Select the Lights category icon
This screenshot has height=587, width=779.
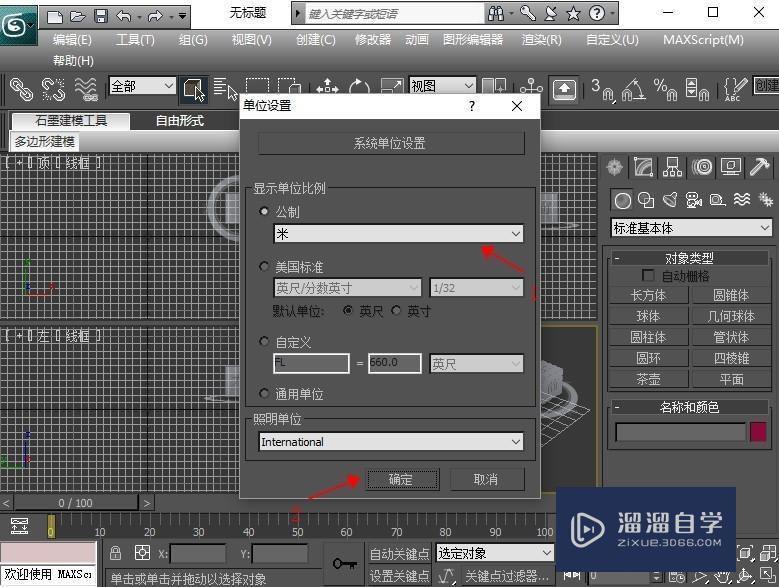[x=669, y=200]
